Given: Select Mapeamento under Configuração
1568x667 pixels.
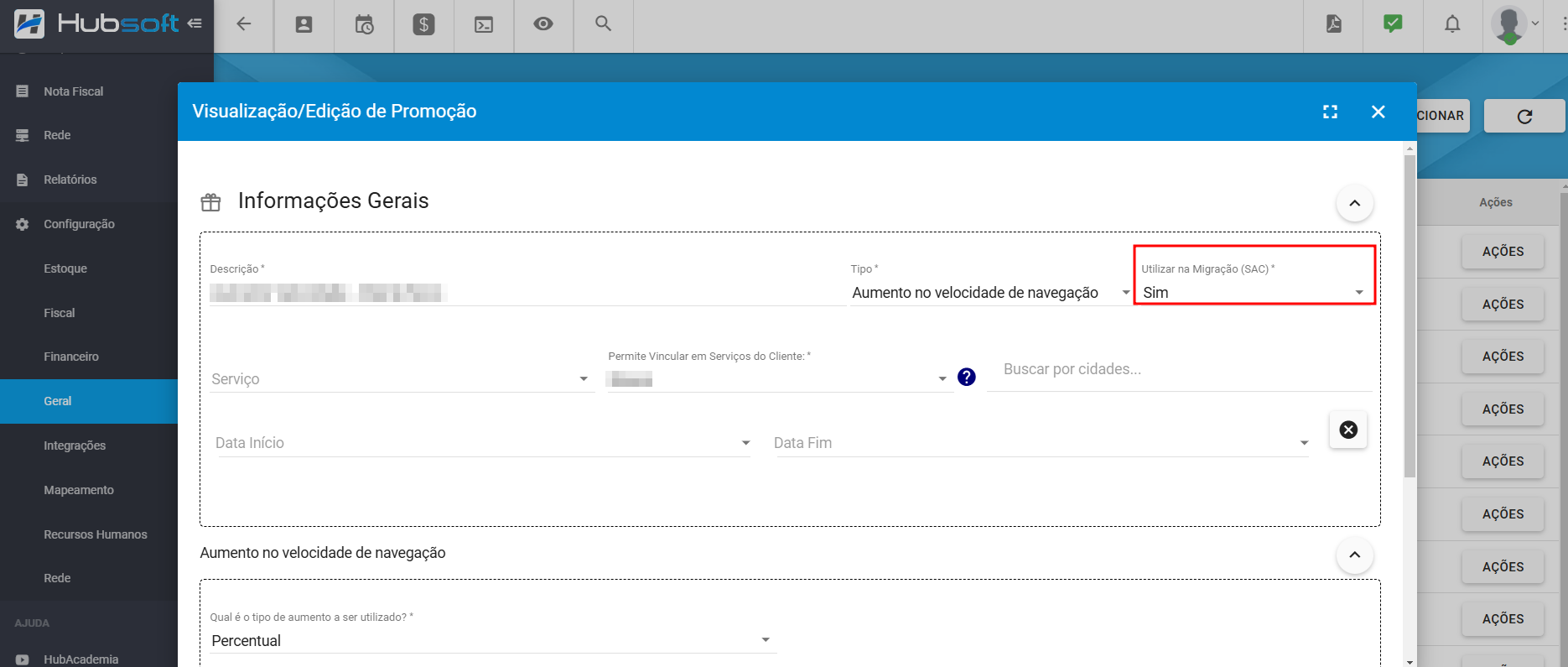Looking at the screenshot, I should (x=79, y=490).
